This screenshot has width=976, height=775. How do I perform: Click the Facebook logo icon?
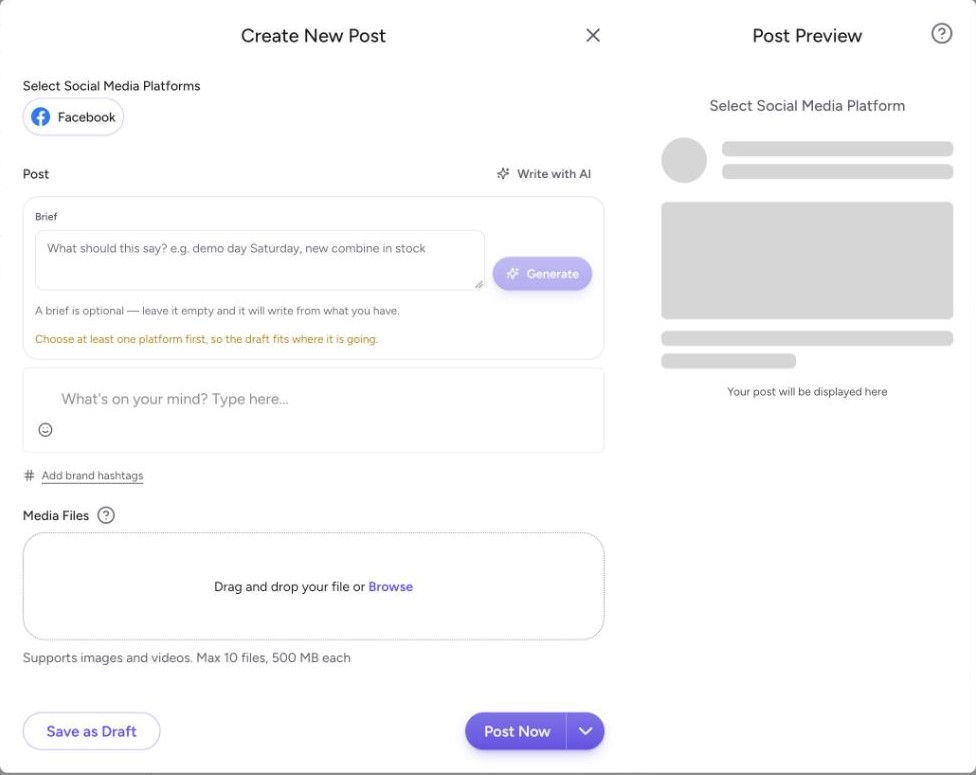(41, 117)
